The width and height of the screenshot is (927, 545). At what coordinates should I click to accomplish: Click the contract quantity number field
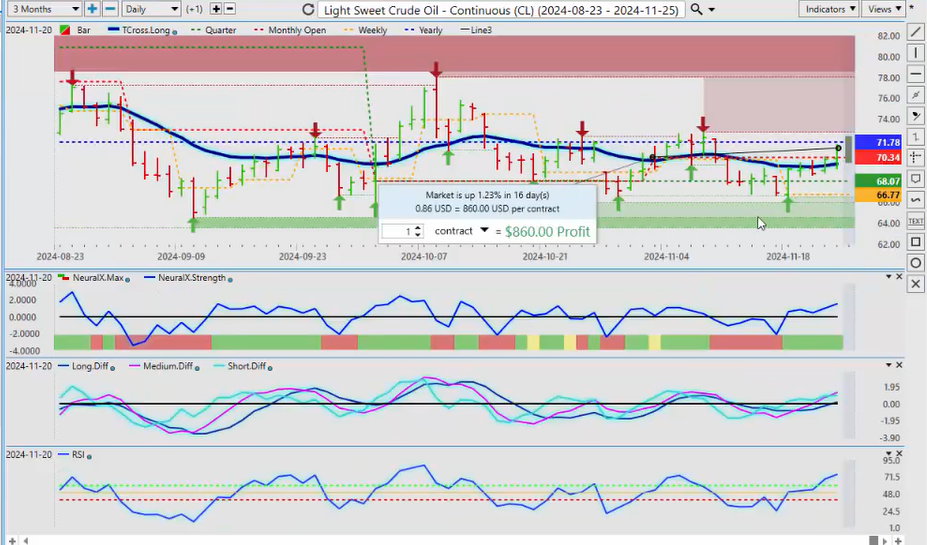point(397,231)
